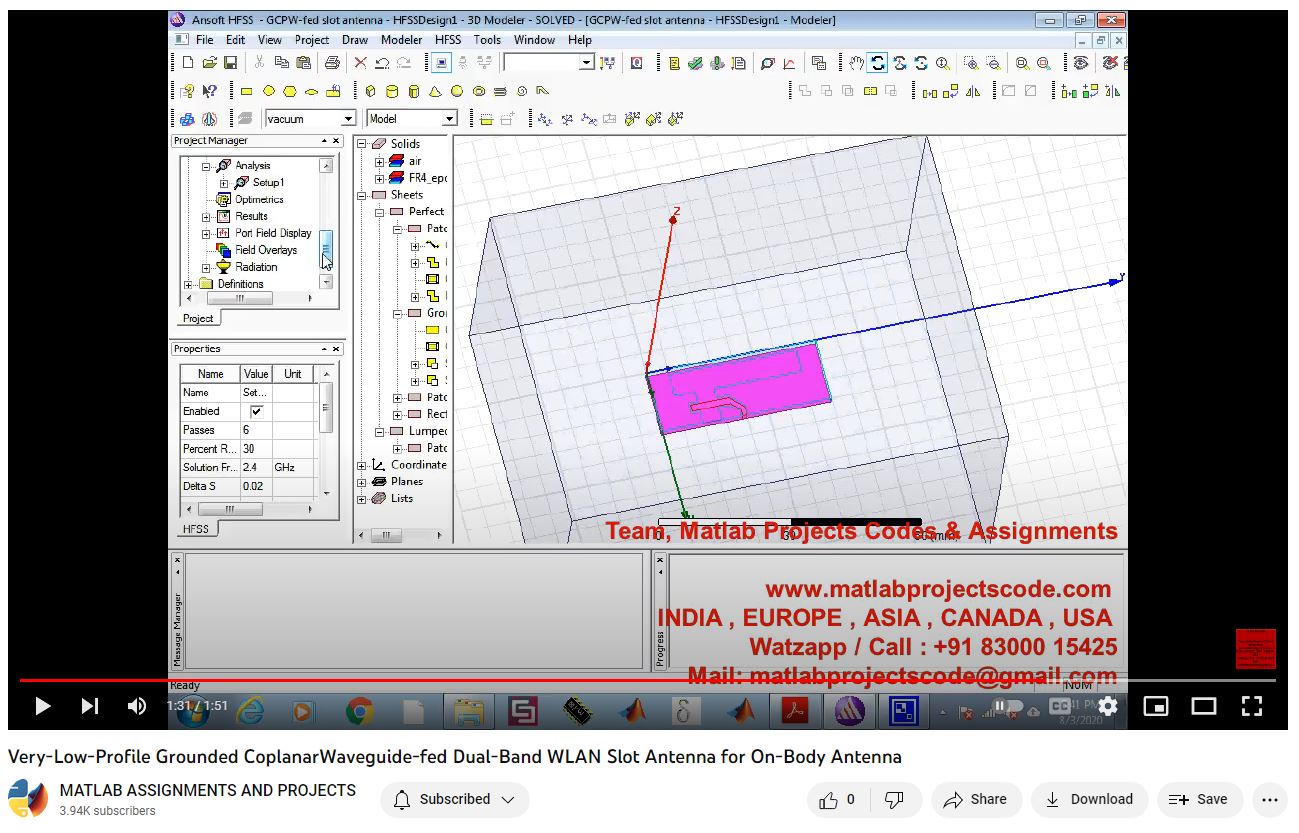Click the Draw cylinder tool
Screen dimensions: 1299x833
pos(391,91)
